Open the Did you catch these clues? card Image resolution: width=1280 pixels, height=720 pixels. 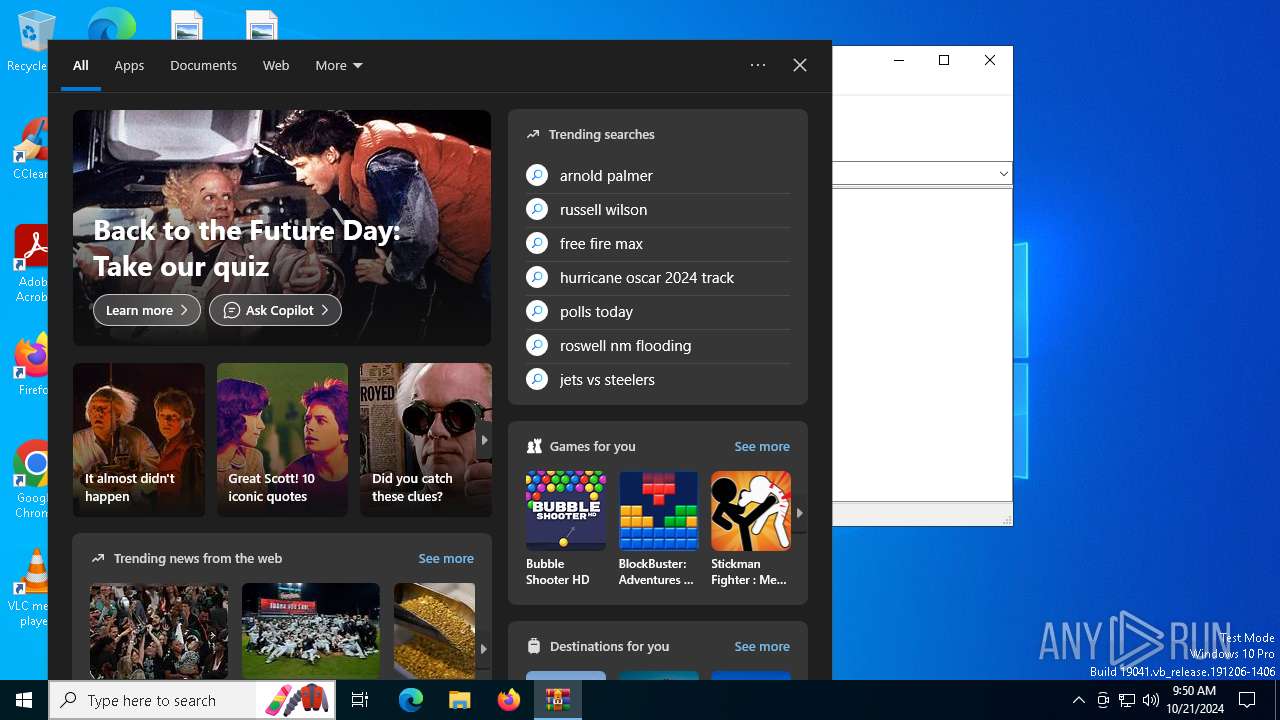426,440
